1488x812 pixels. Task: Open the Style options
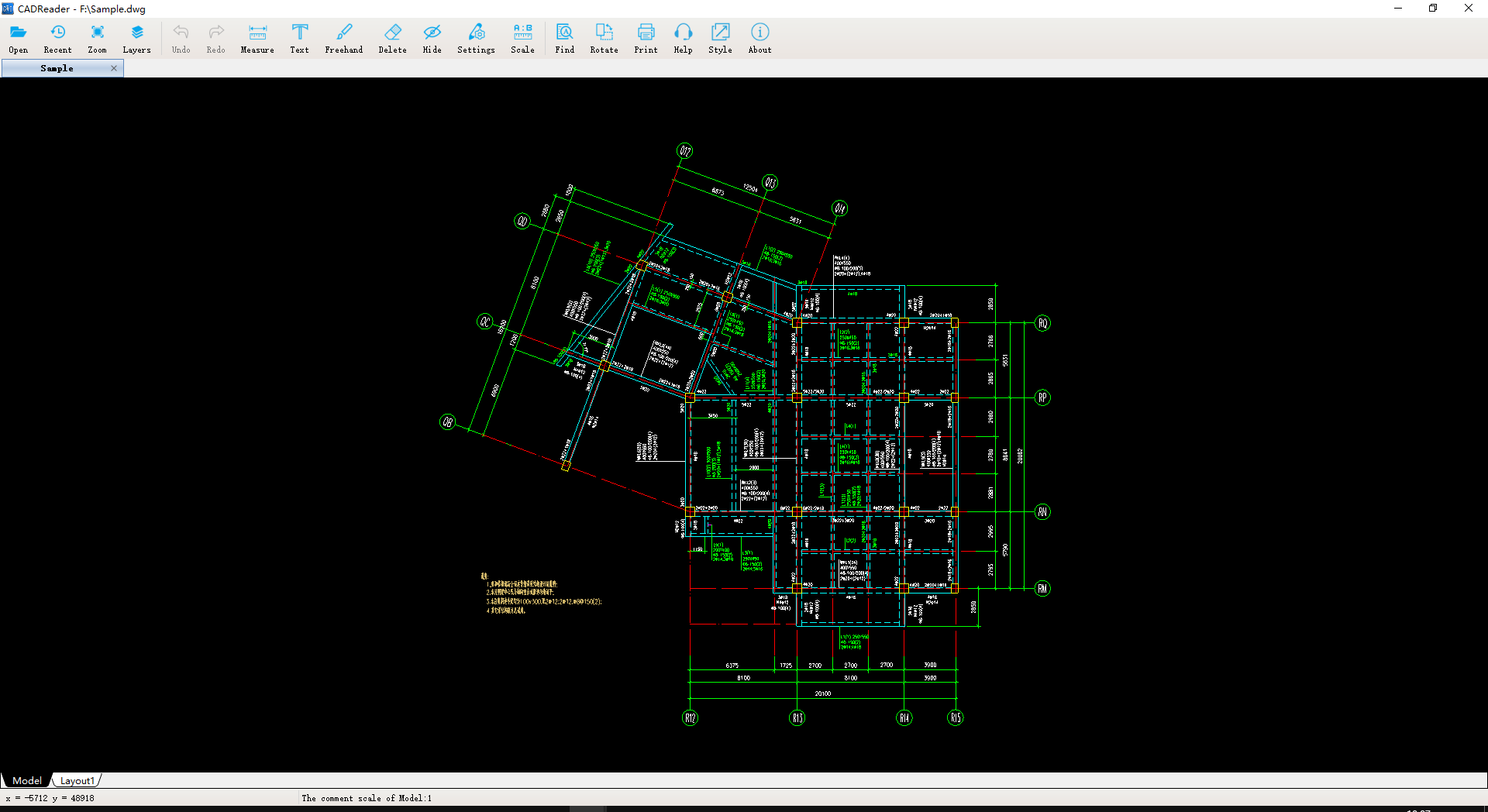click(720, 37)
